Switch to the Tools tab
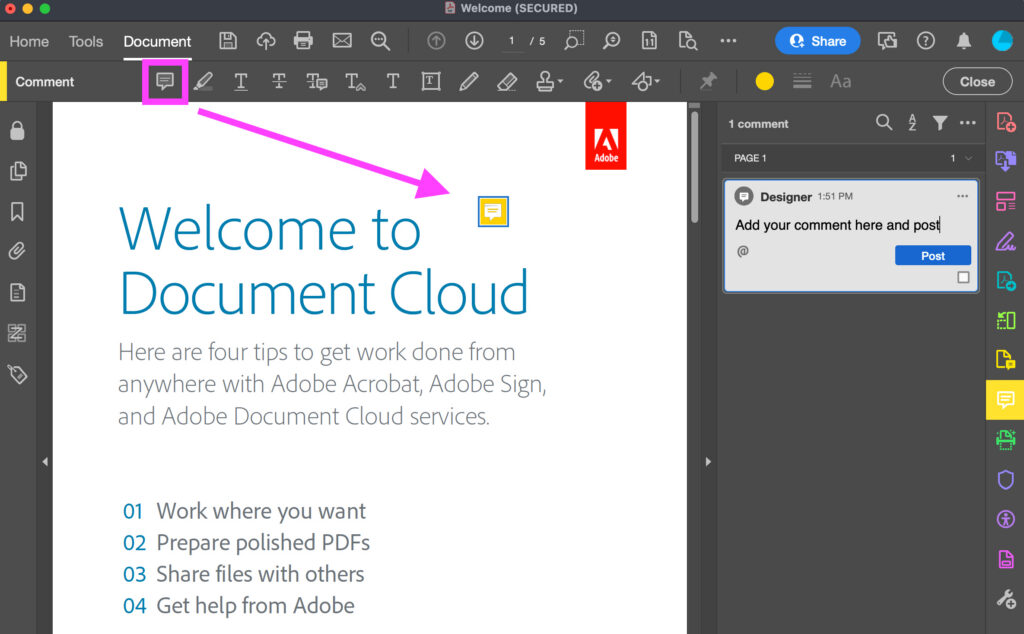The image size is (1024, 634). pos(86,41)
